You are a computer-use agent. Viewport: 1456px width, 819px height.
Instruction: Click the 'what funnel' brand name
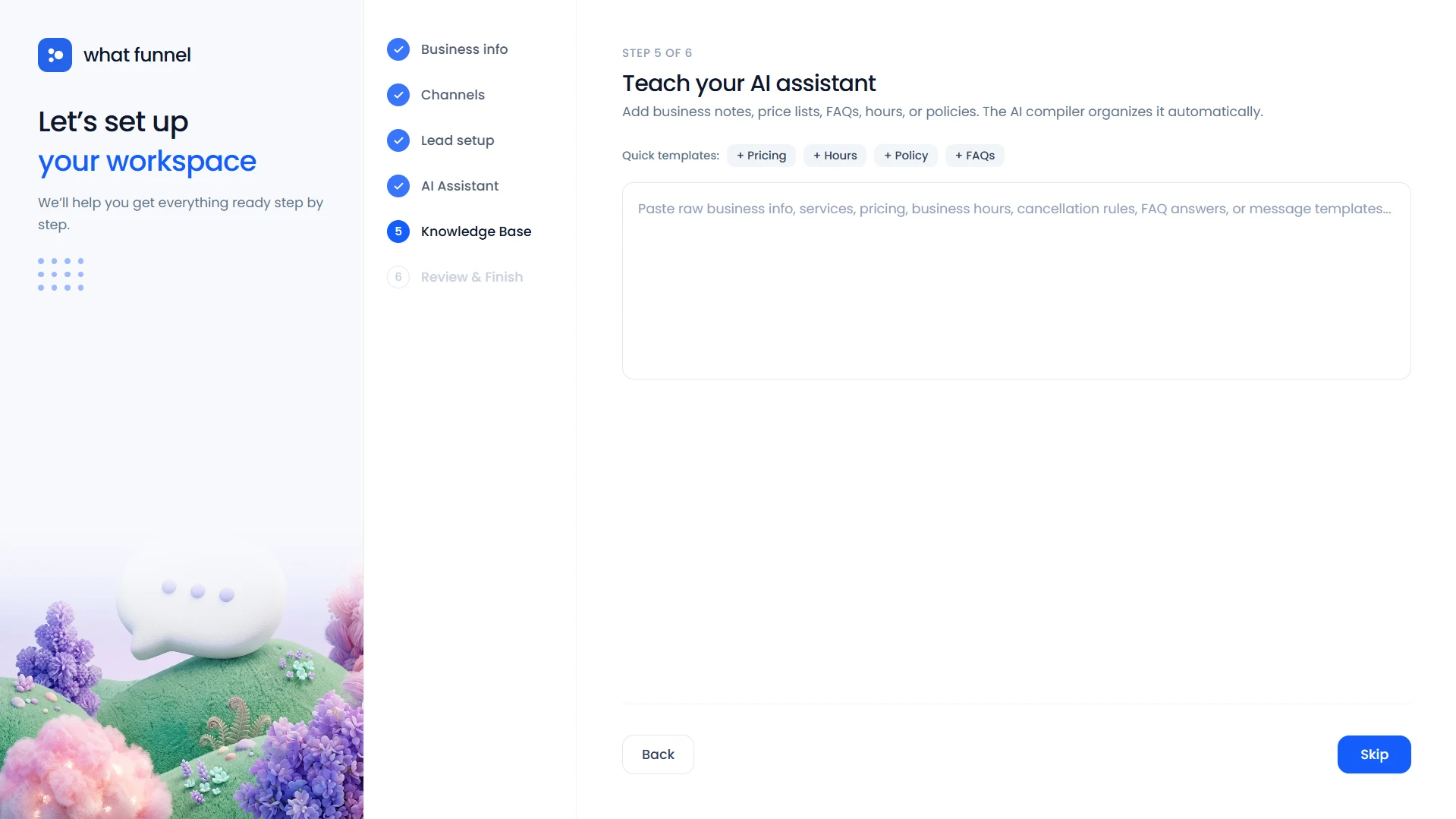click(137, 55)
